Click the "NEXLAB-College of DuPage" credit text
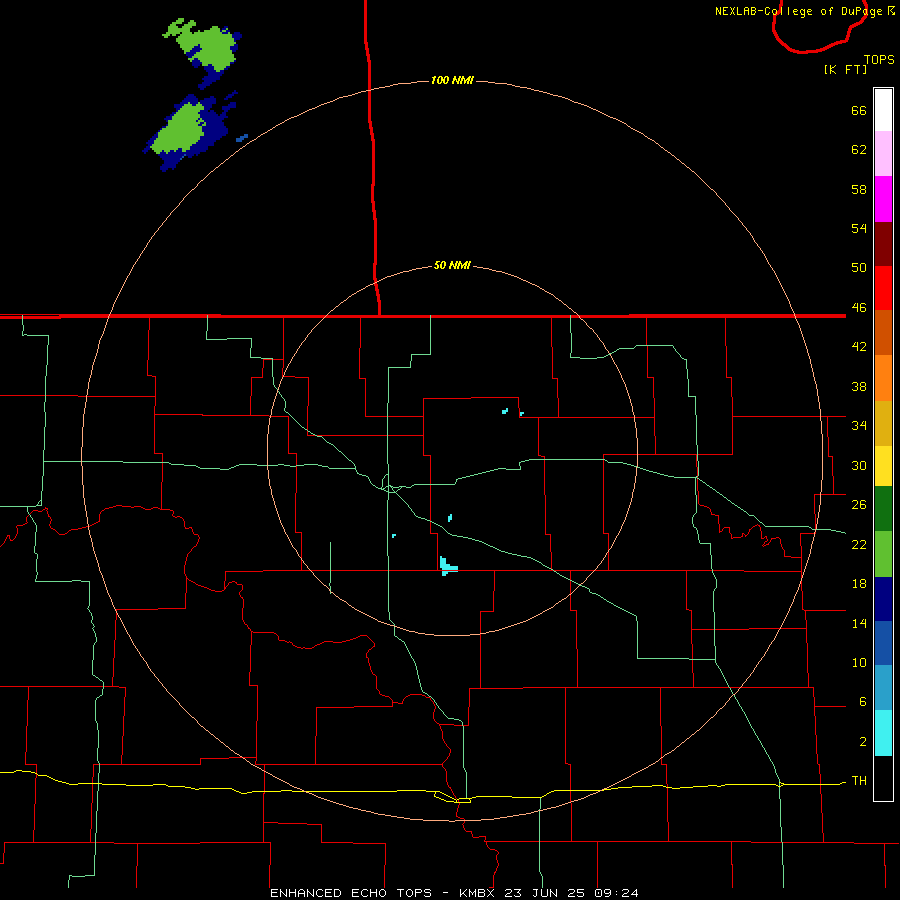This screenshot has height=900, width=900. (x=798, y=11)
